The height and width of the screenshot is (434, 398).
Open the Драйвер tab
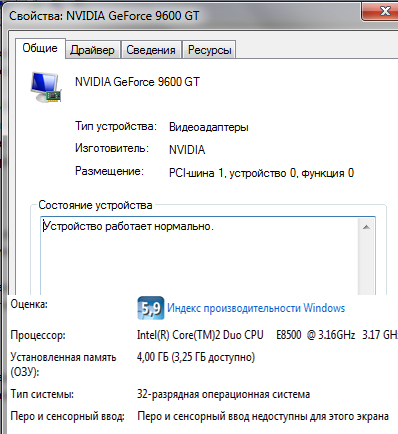pos(92,50)
